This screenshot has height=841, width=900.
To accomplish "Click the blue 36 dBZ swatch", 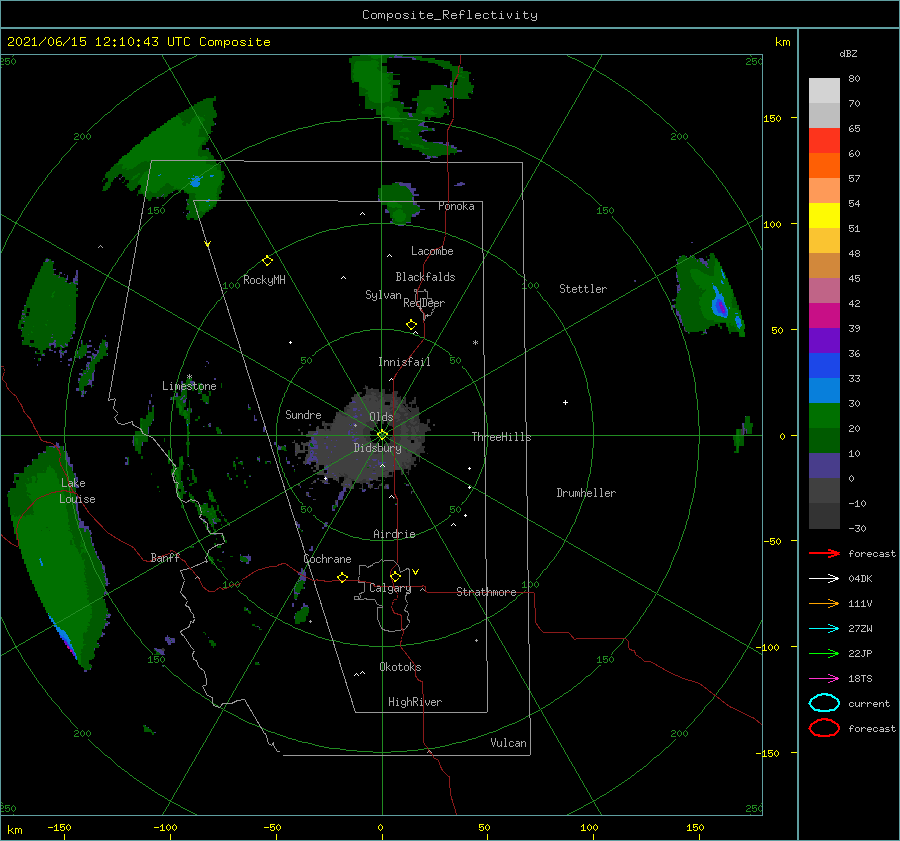I will coord(824,365).
